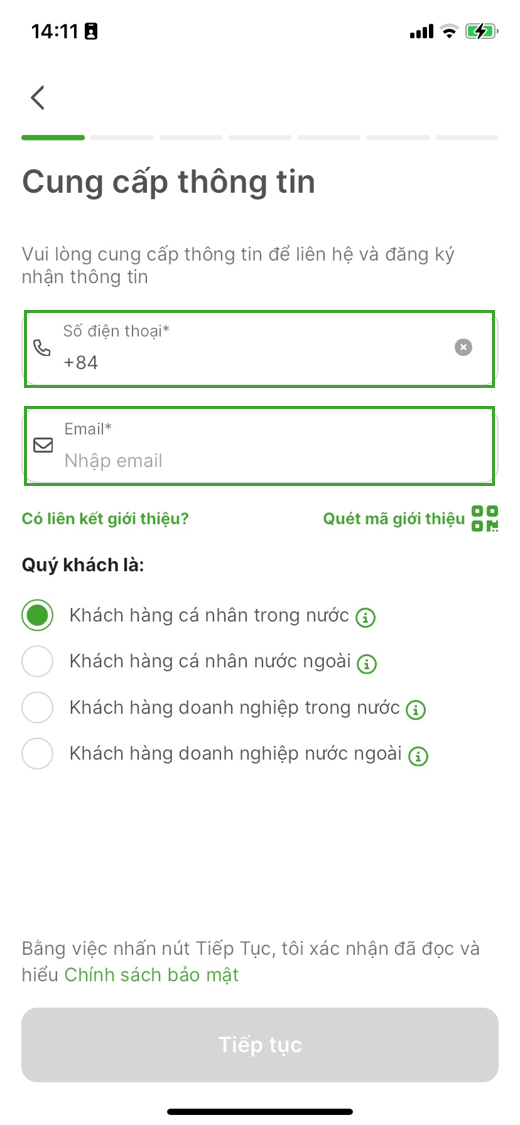Show info for Khách hàng cá nhân nước ngoài
The height and width of the screenshot is (1125, 520).
(x=367, y=664)
